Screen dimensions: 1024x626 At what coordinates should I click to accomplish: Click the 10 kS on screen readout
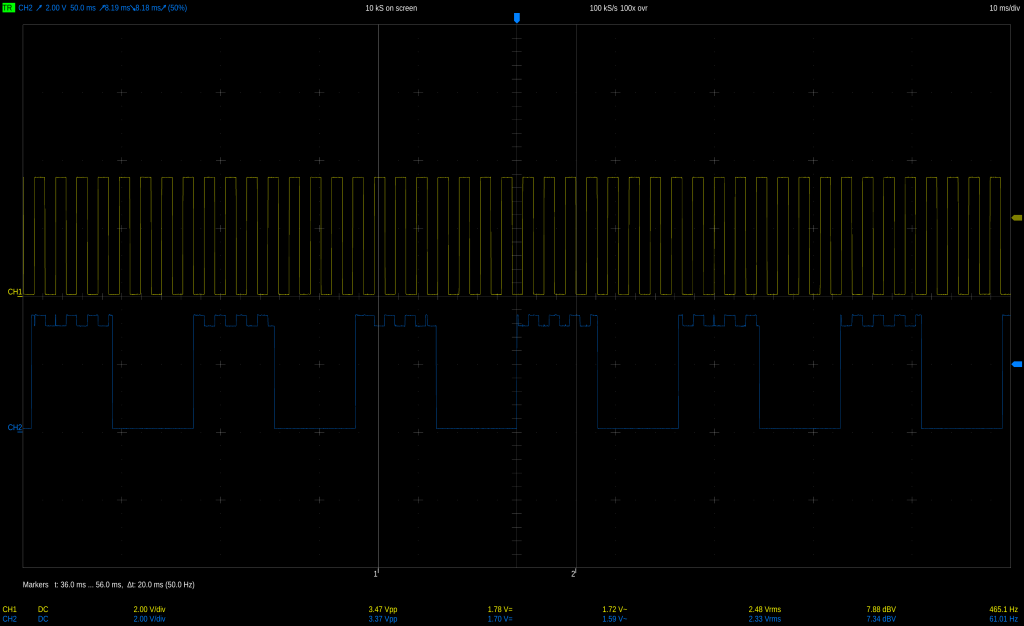[391, 8]
